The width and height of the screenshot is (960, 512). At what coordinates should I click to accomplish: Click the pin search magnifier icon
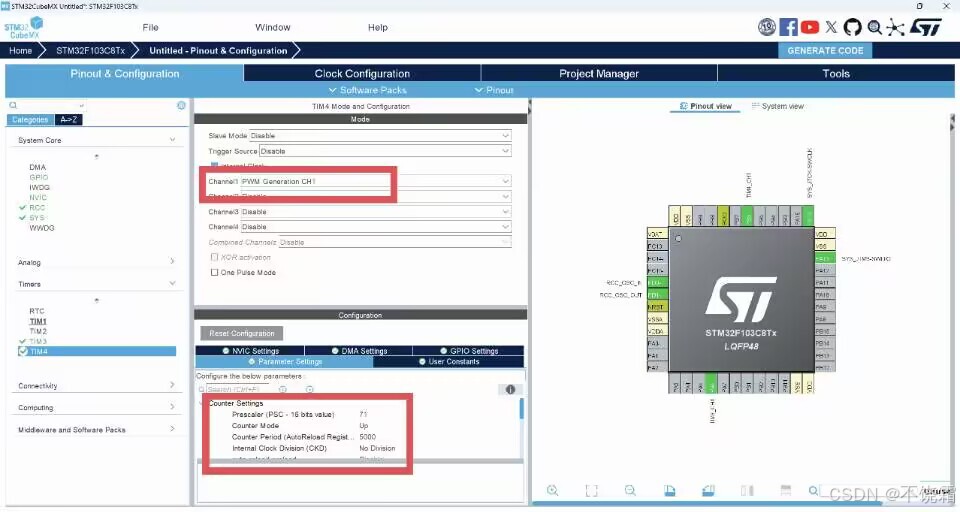point(813,490)
